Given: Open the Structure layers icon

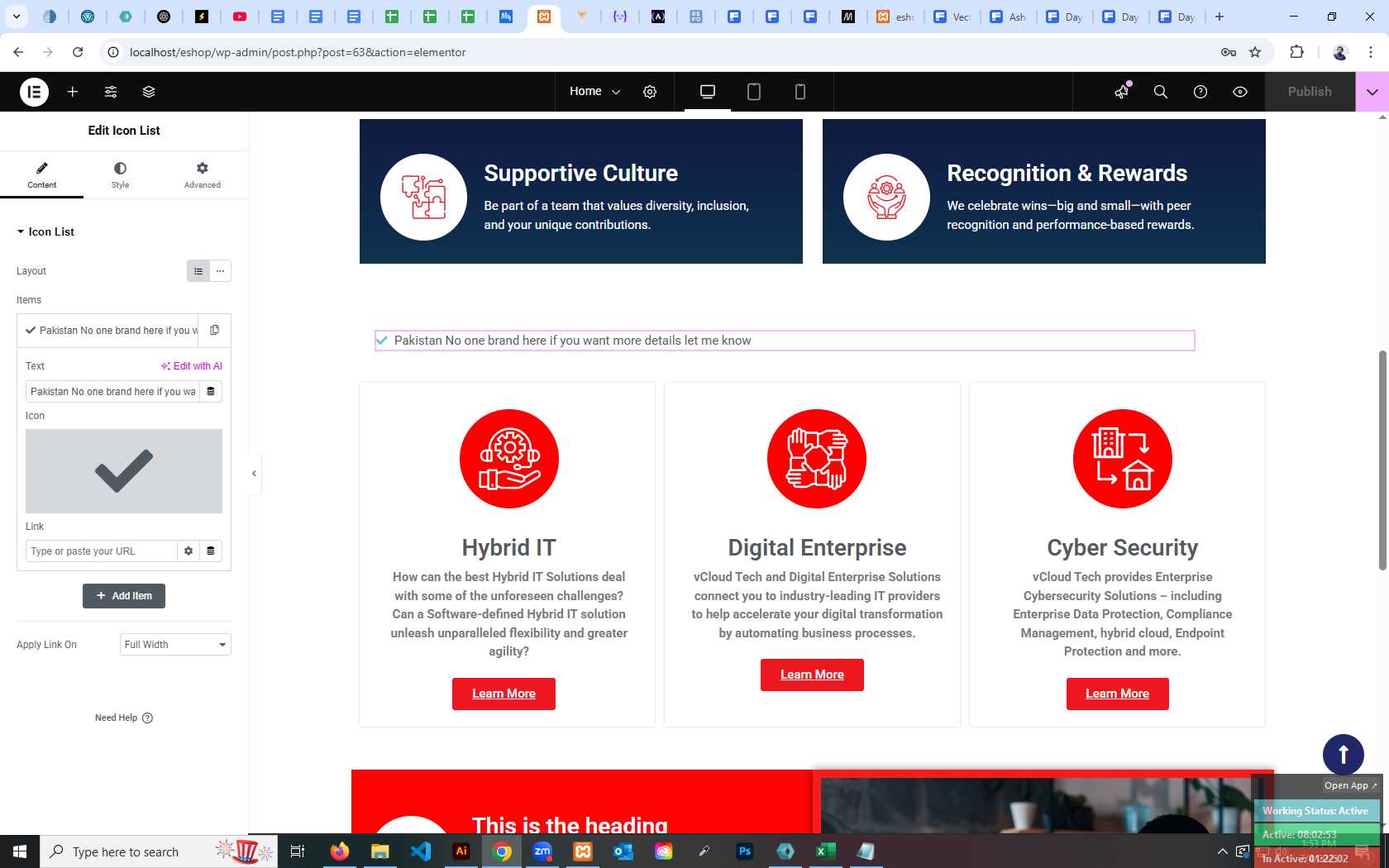Looking at the screenshot, I should [x=149, y=92].
